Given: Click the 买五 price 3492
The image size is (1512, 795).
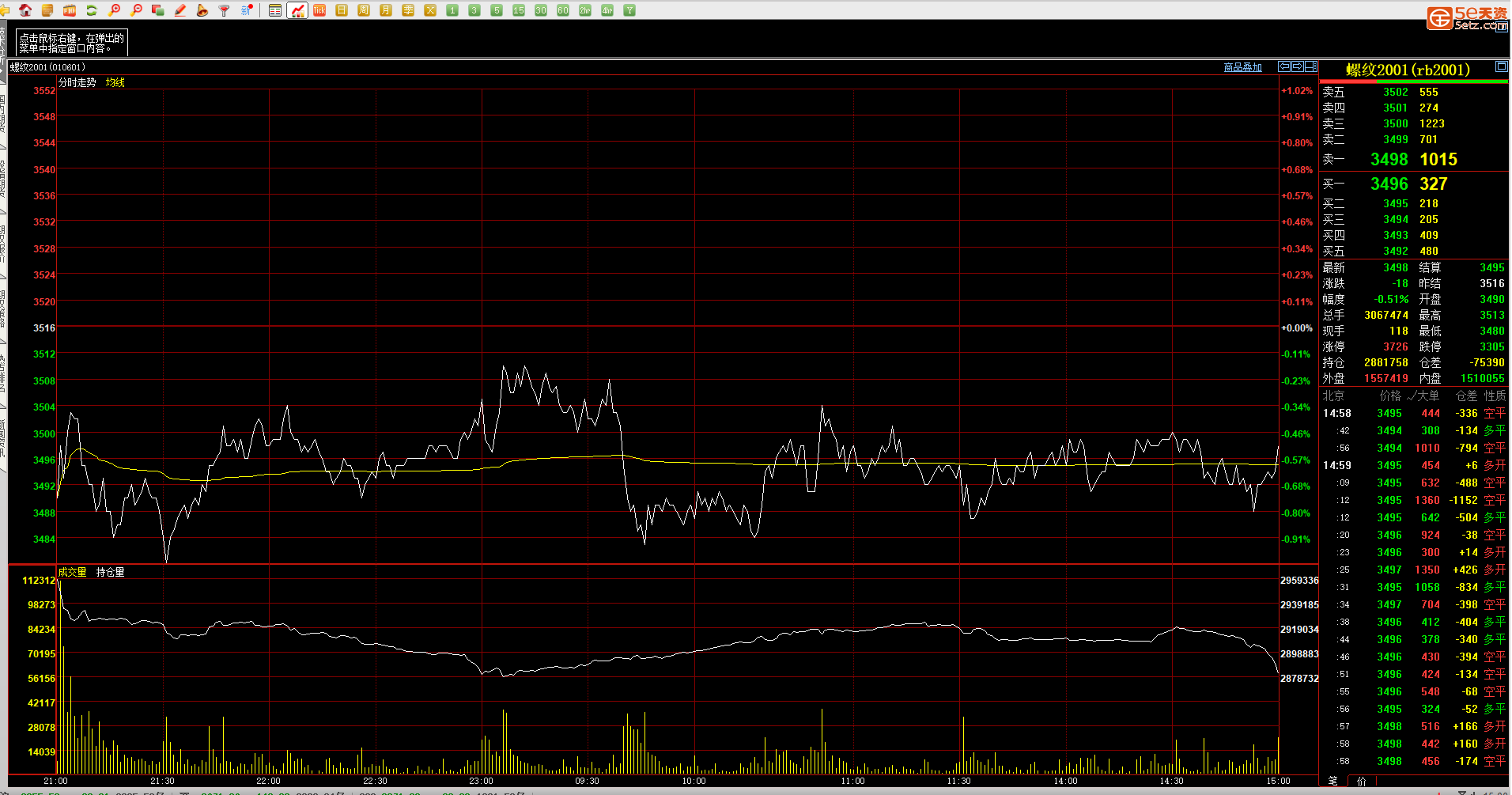Looking at the screenshot, I should pos(1396,251).
